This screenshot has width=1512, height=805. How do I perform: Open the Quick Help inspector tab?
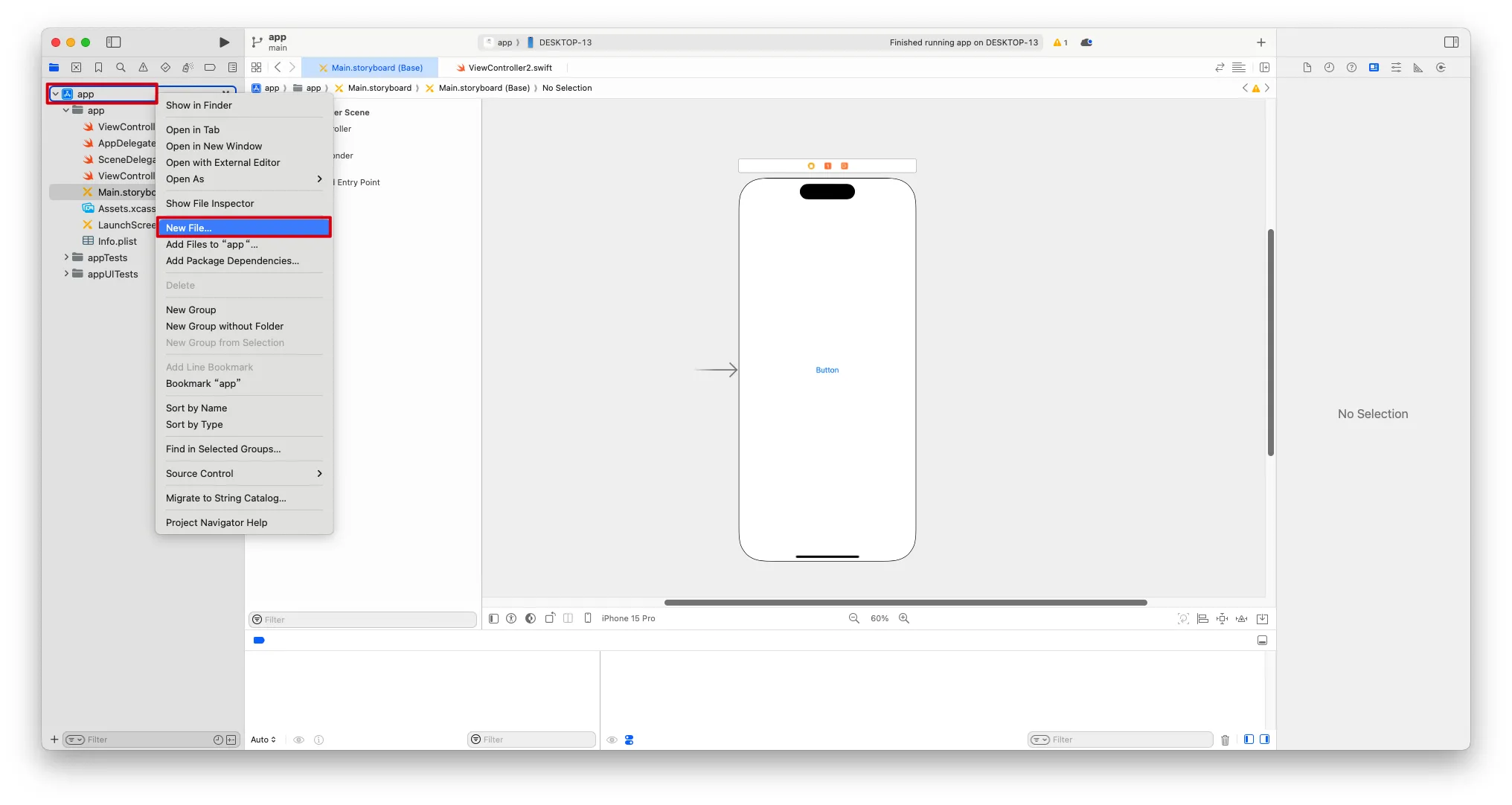(1351, 68)
